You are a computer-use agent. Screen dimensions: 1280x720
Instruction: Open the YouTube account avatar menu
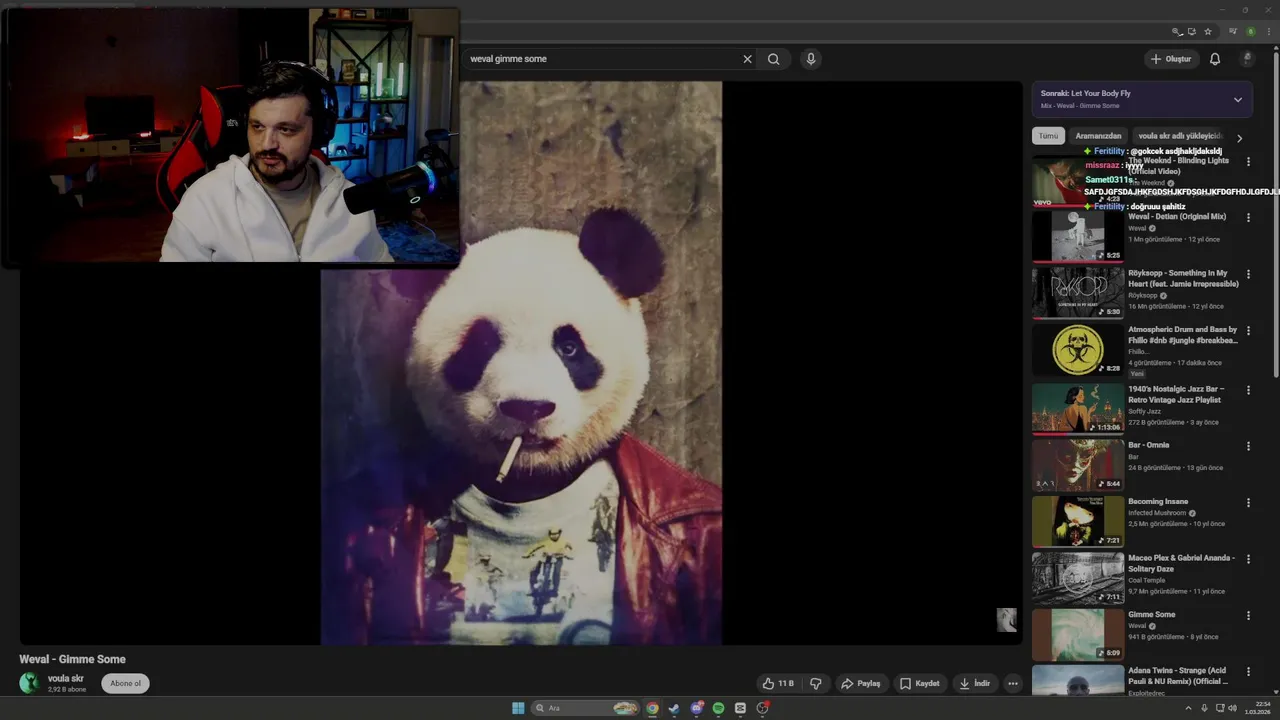pos(1247,59)
